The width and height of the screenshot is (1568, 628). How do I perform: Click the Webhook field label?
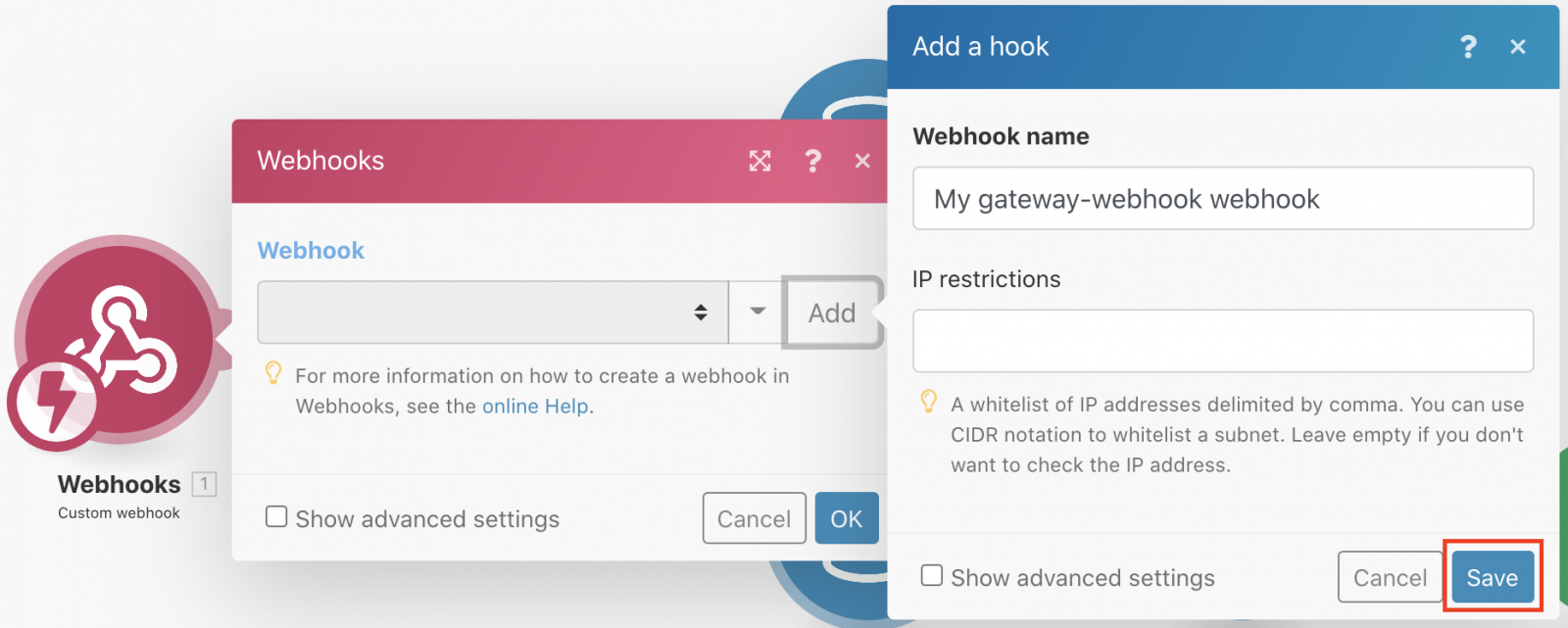pos(311,251)
